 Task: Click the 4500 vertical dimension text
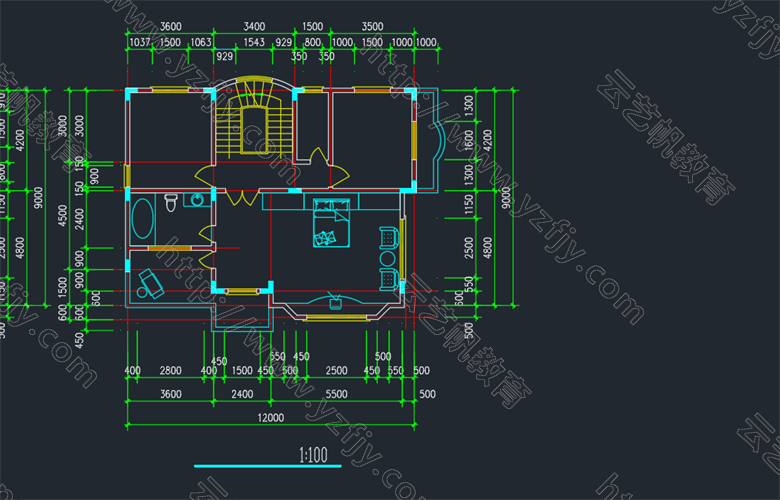[63, 215]
